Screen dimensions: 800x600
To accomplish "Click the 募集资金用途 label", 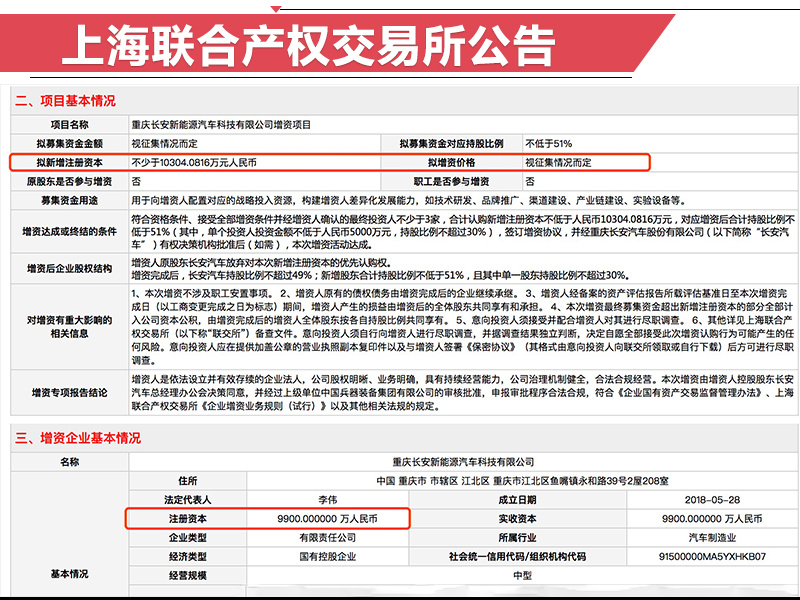I will coord(69,201).
